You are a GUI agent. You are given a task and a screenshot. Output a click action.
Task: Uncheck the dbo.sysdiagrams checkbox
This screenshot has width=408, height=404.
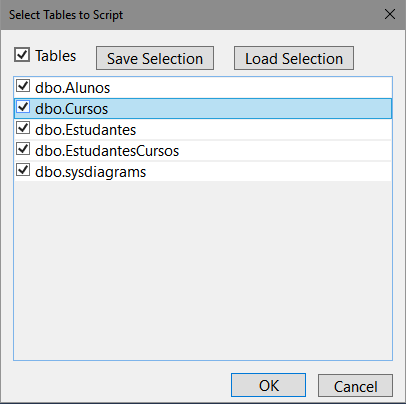(23, 170)
